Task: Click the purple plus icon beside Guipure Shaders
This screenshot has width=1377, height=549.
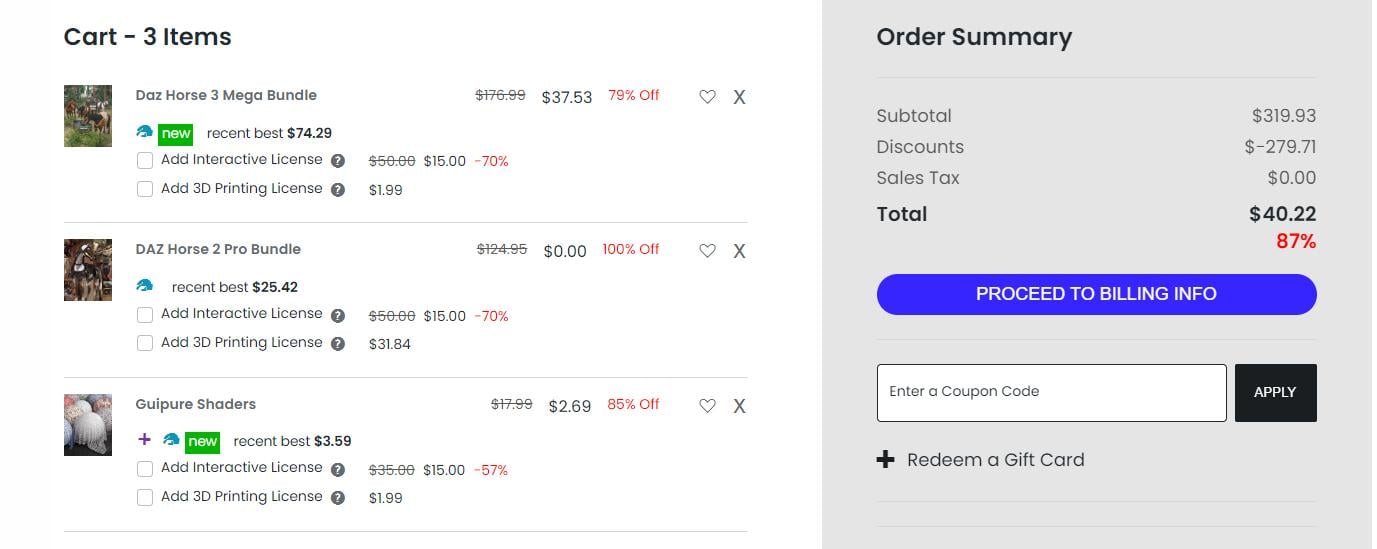Action: point(145,440)
